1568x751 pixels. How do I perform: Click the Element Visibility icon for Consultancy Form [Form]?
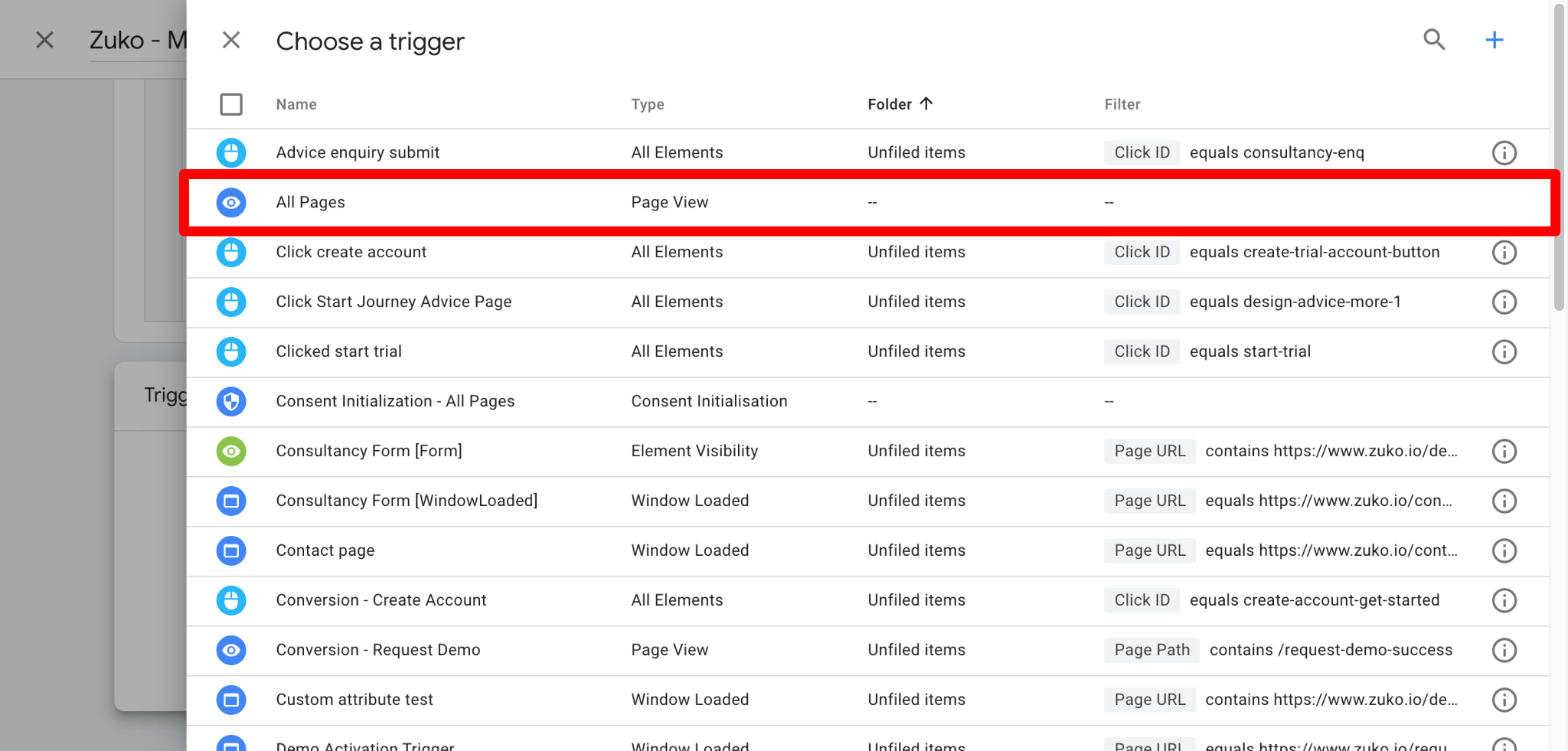click(x=231, y=451)
